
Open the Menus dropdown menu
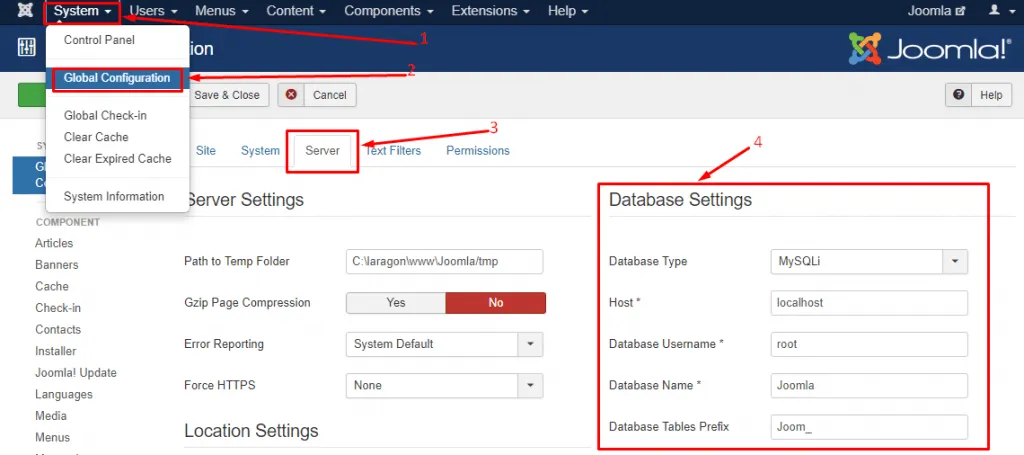tap(222, 11)
